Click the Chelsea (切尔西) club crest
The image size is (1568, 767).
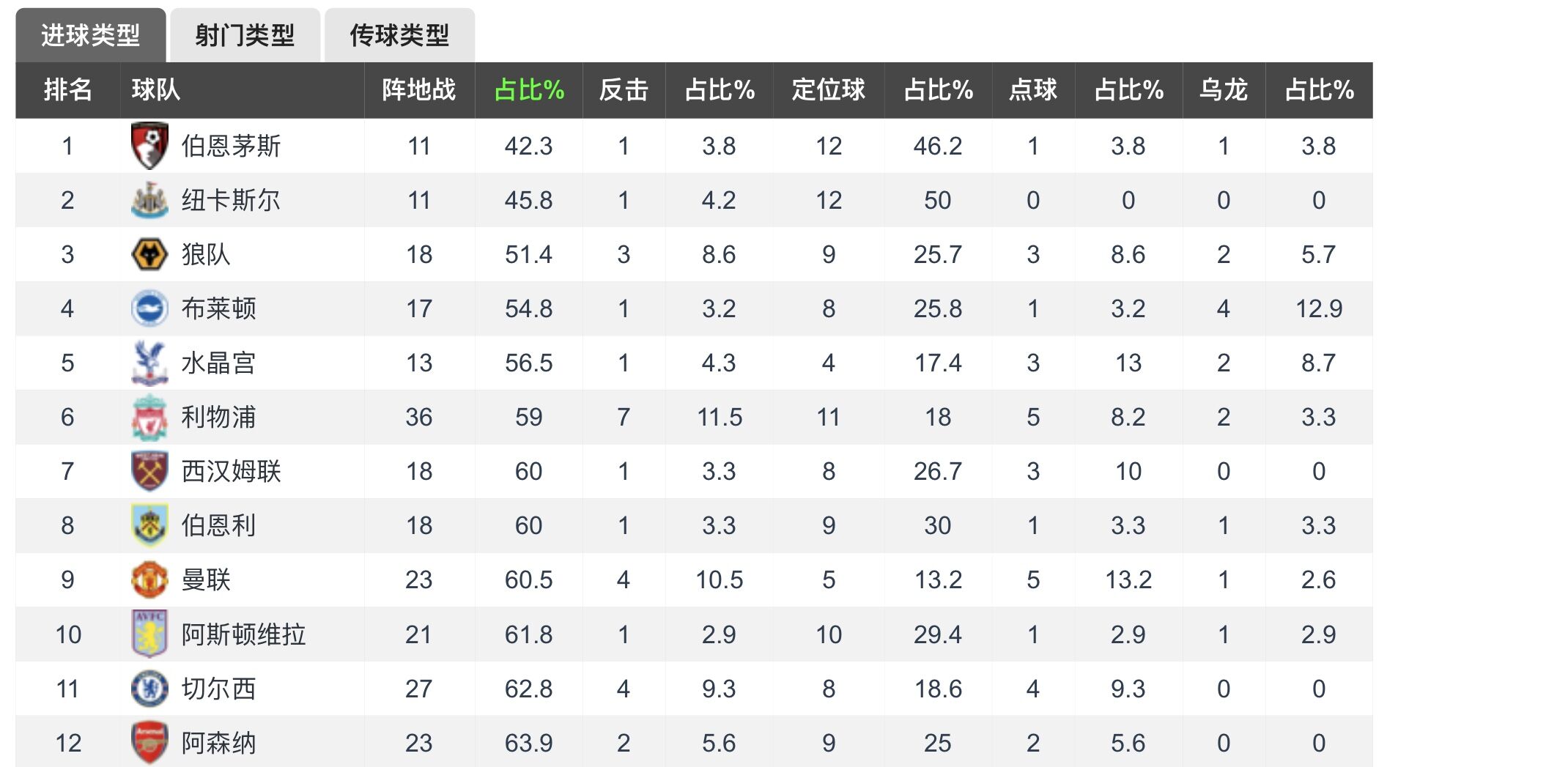tap(149, 689)
